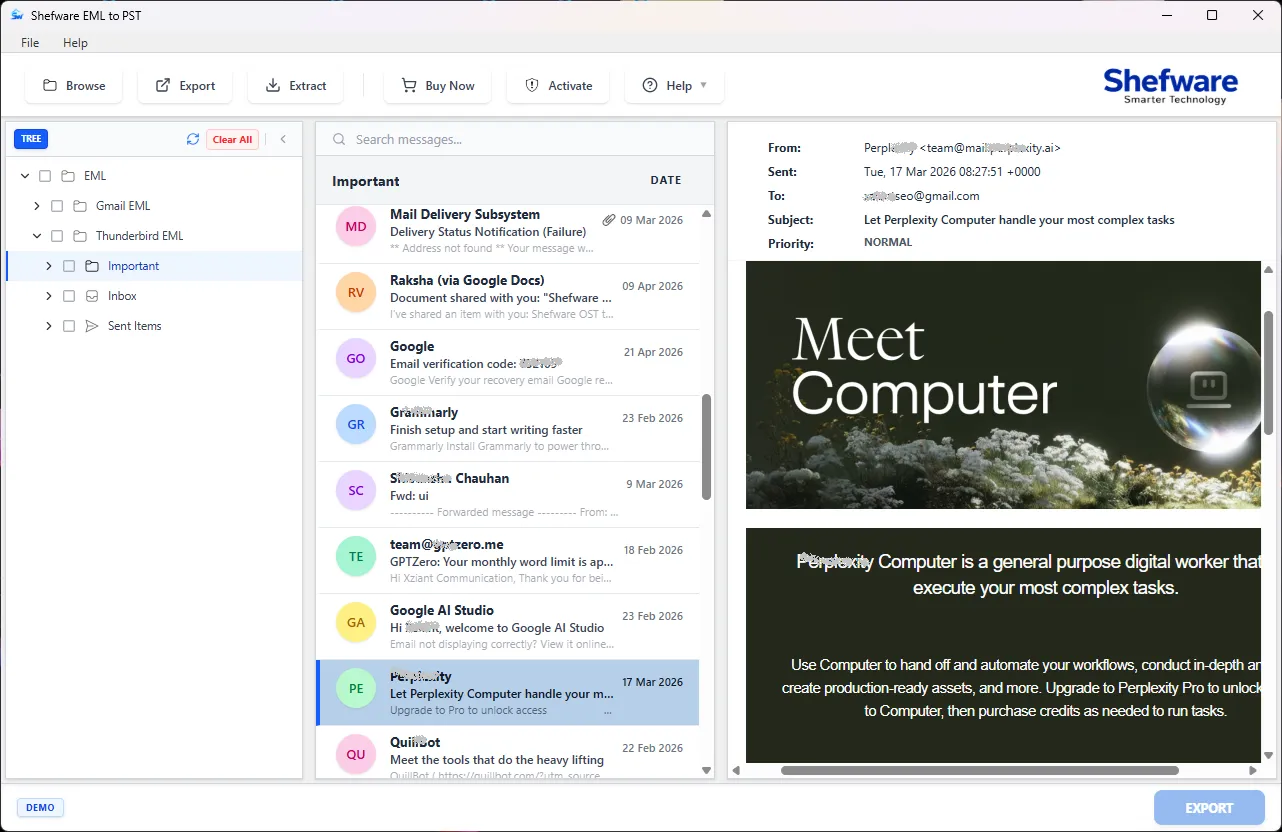Image resolution: width=1282 pixels, height=832 pixels.
Task: Check the Thunderbird EML checkbox
Action: click(x=57, y=236)
